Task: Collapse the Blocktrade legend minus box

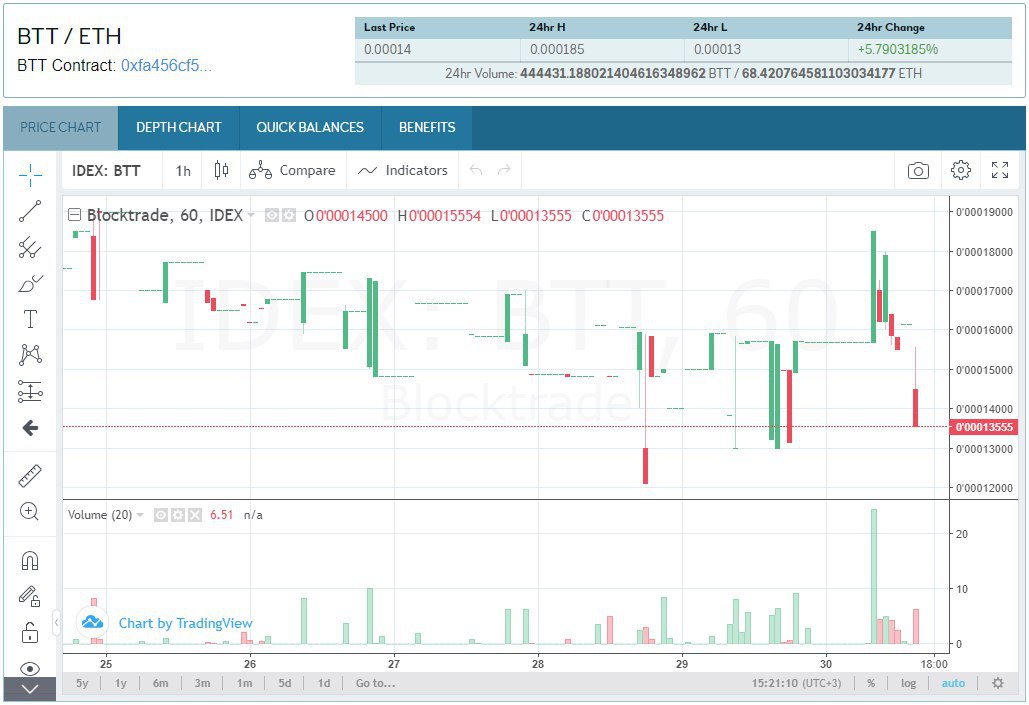Action: 75,215
